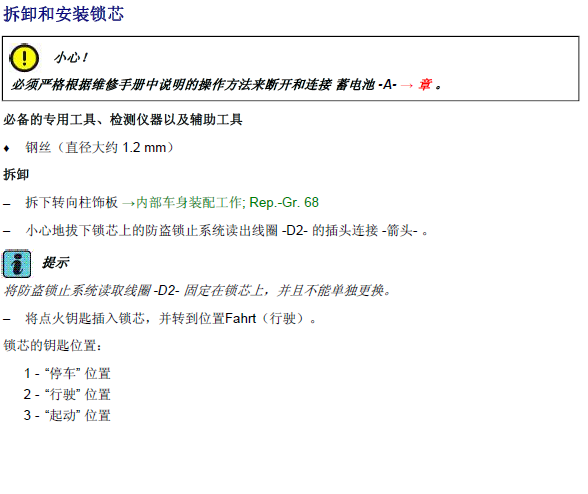Click the step mentioning 读出线圈 -D2- 的插头连接
Screen dimensions: 588x494
(227, 230)
